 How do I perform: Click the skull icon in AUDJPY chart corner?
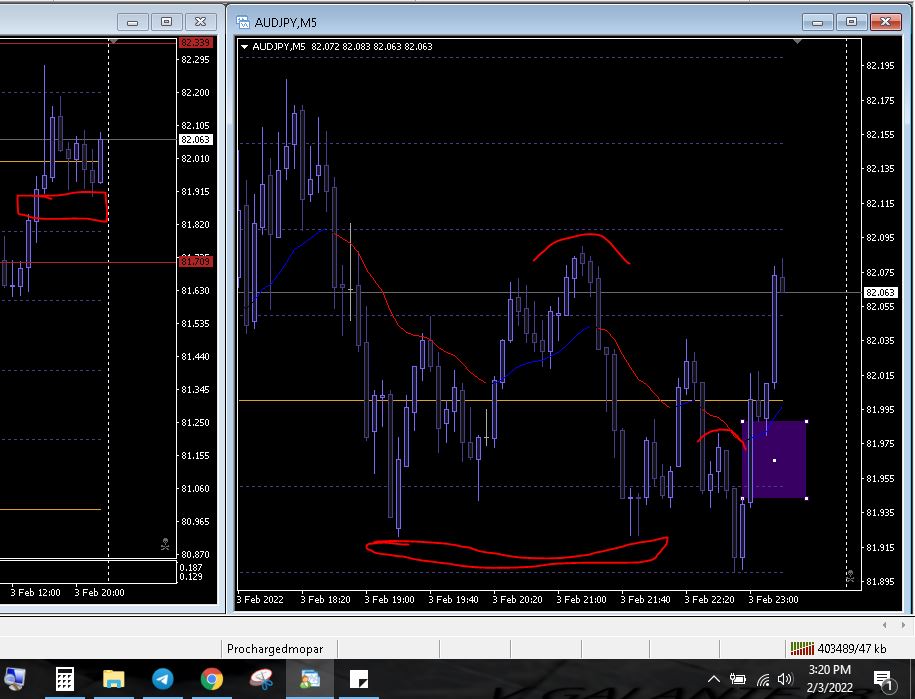pyautogui.click(x=850, y=576)
